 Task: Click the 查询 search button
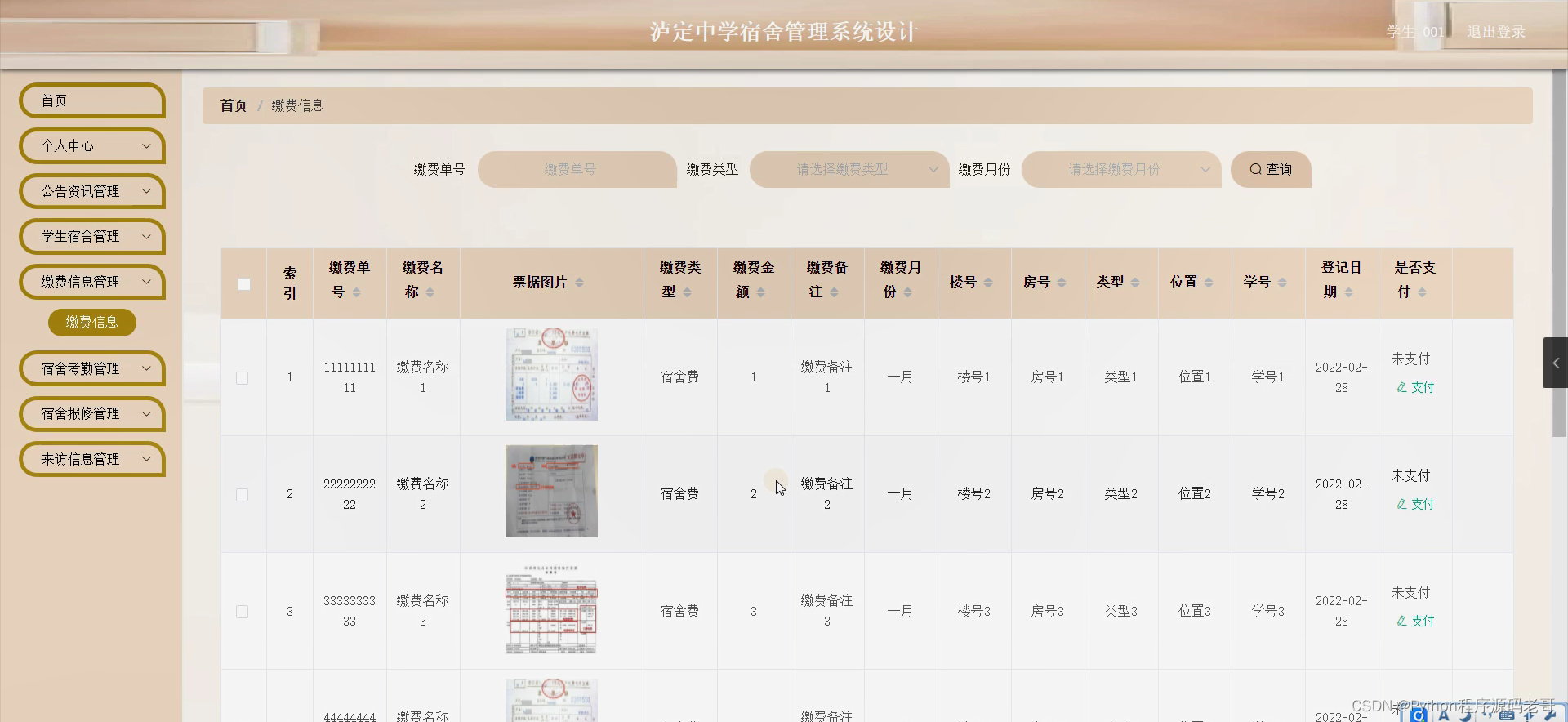(x=1271, y=169)
